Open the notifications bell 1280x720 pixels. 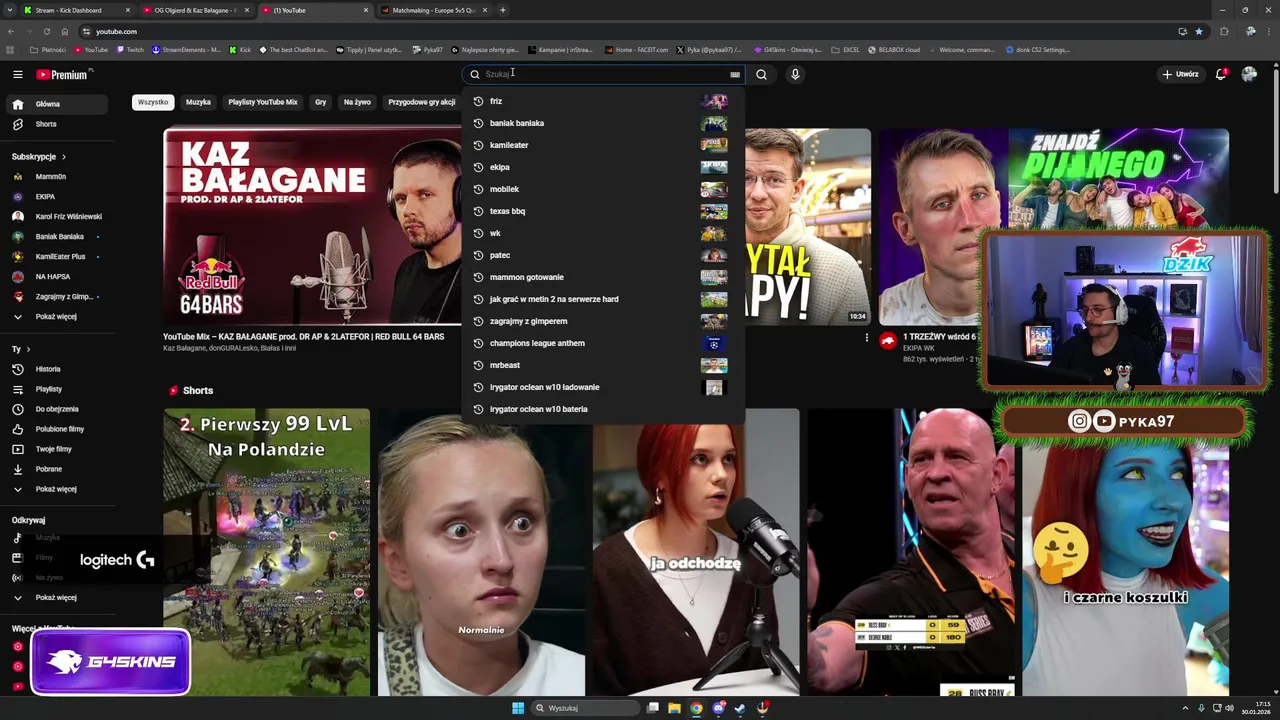tap(1221, 74)
